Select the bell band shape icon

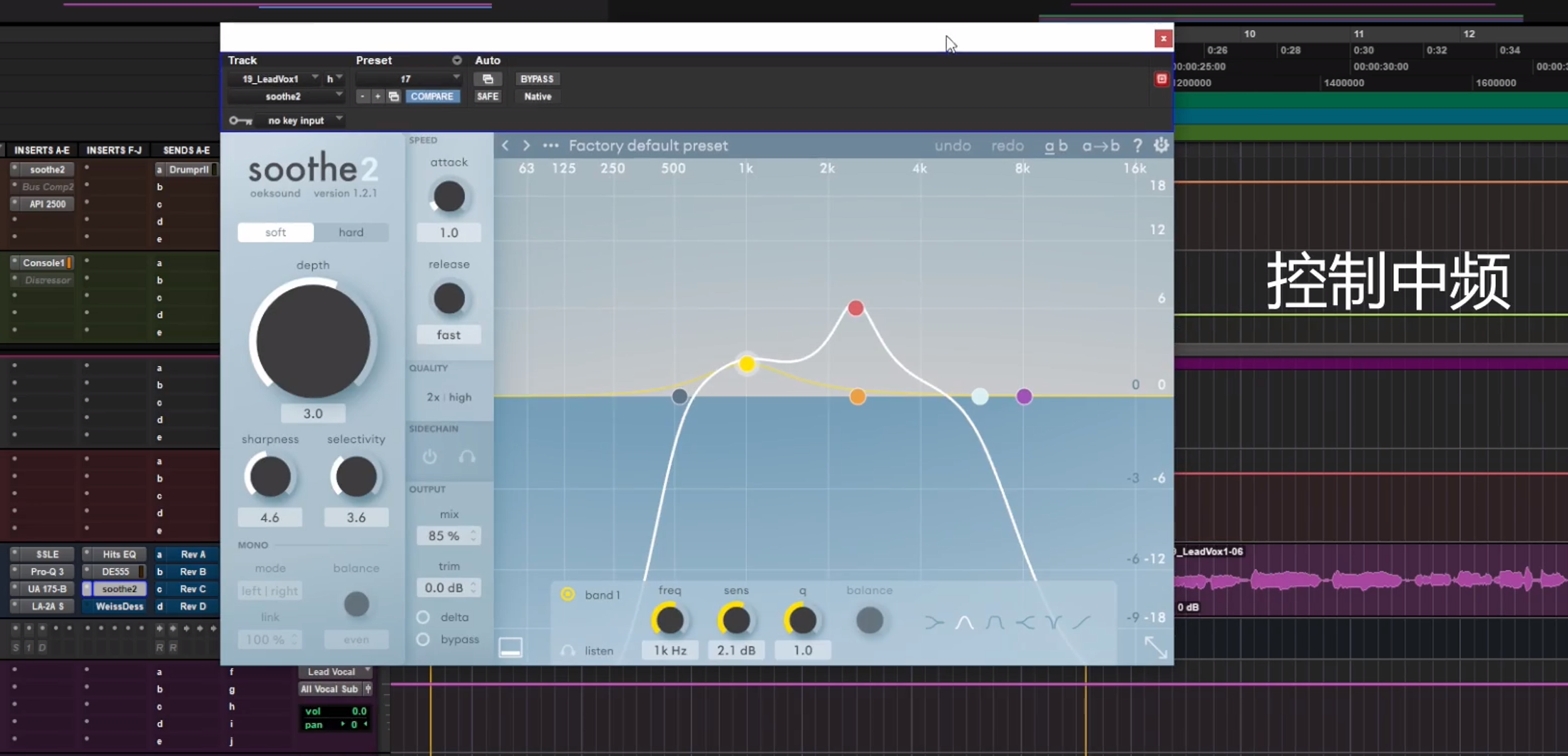pyautogui.click(x=964, y=623)
